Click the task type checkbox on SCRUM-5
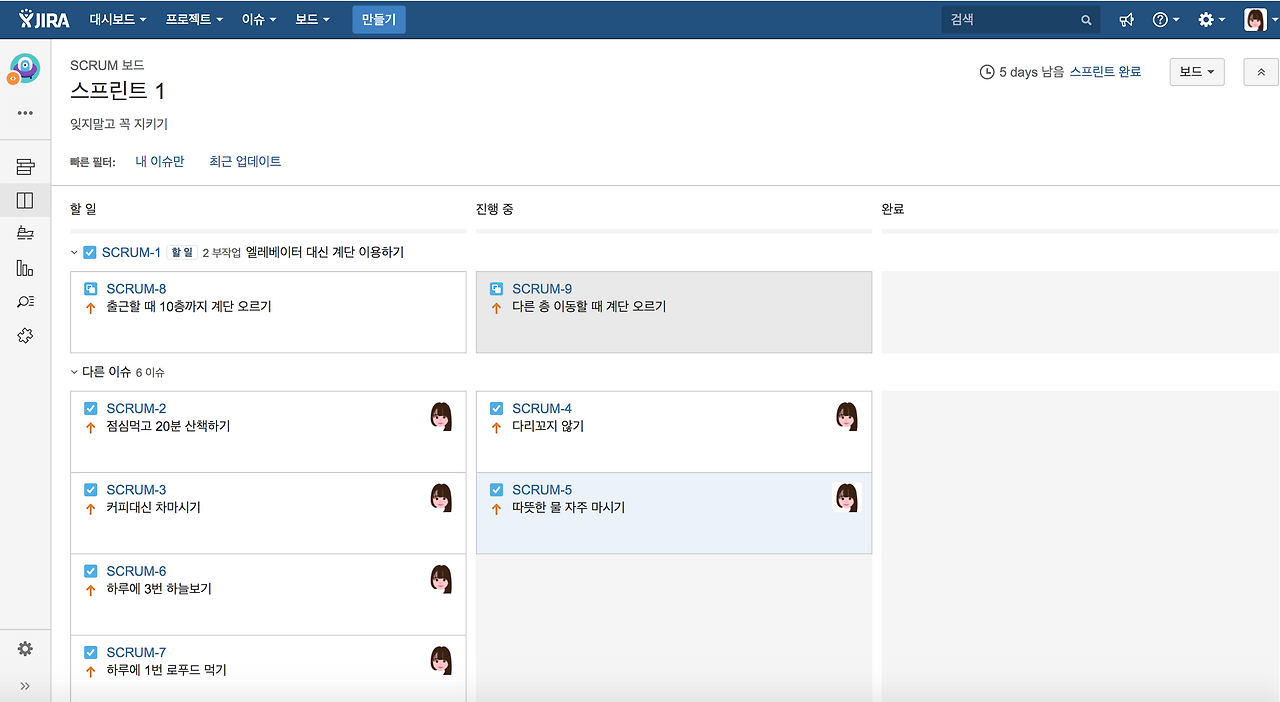The image size is (1280, 702). point(496,490)
